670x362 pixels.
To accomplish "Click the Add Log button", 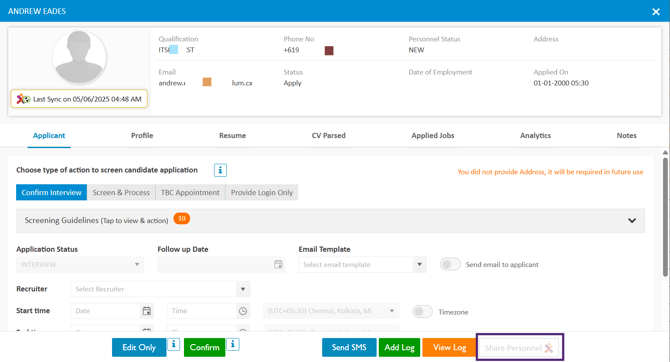I will click(400, 347).
